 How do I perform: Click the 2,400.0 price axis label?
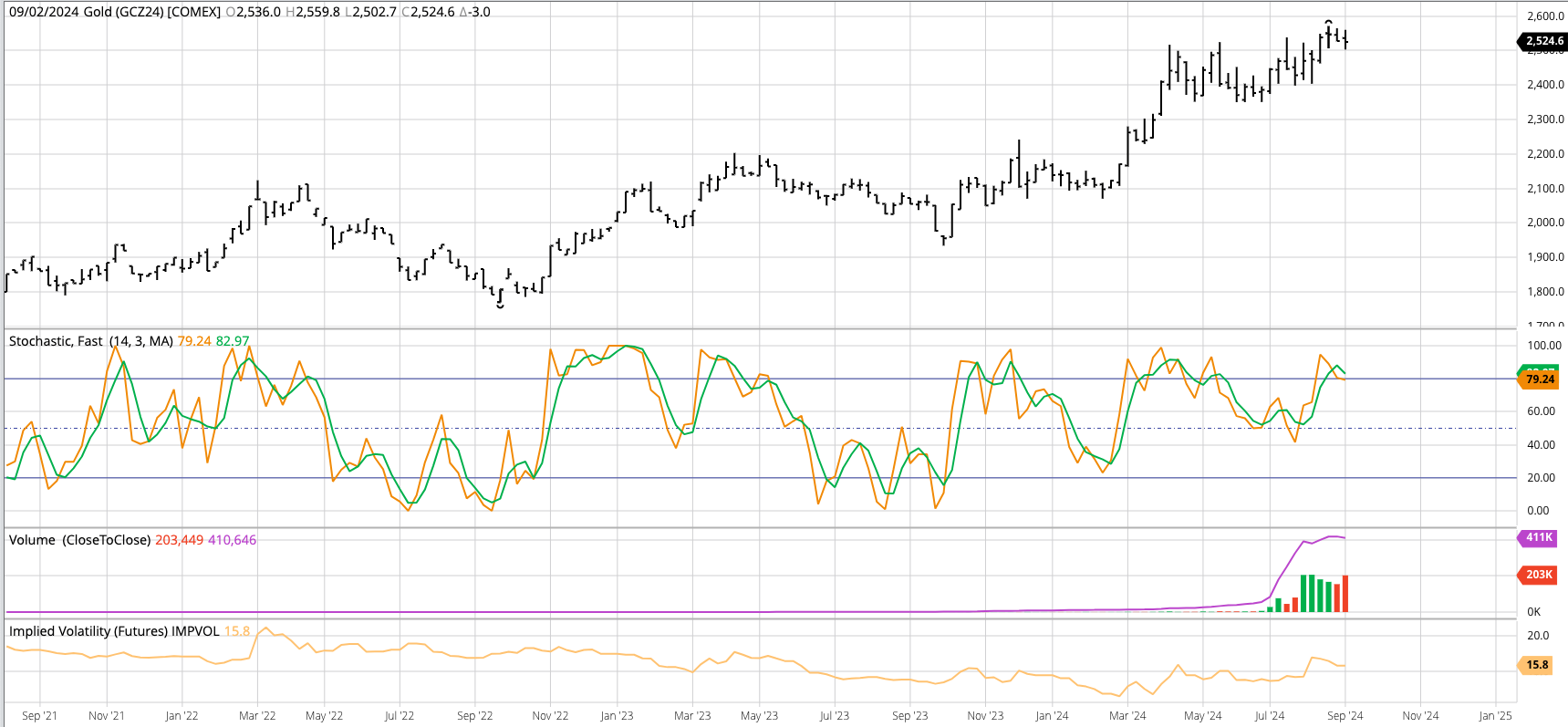(1545, 85)
